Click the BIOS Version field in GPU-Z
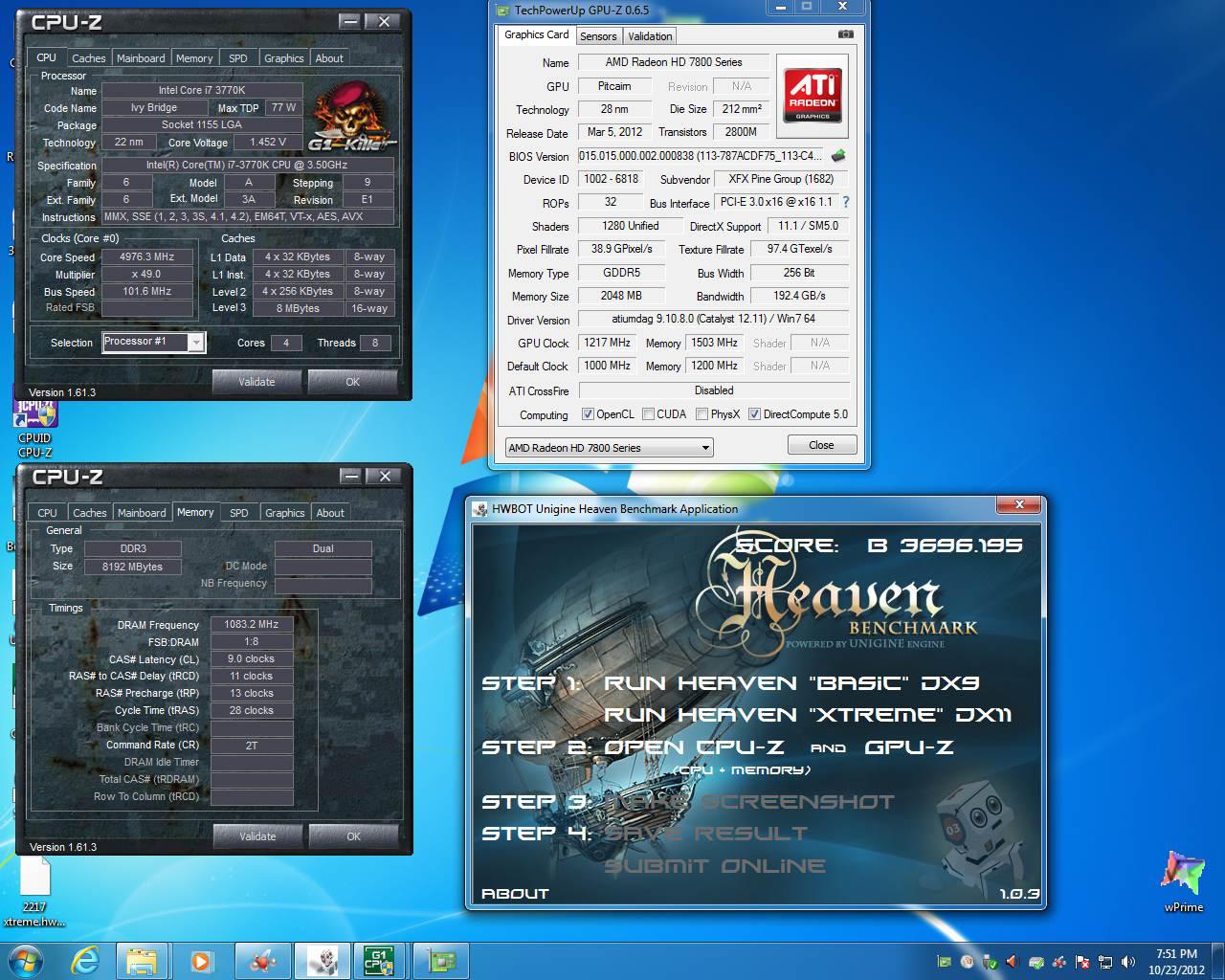The image size is (1225, 980). click(x=701, y=155)
